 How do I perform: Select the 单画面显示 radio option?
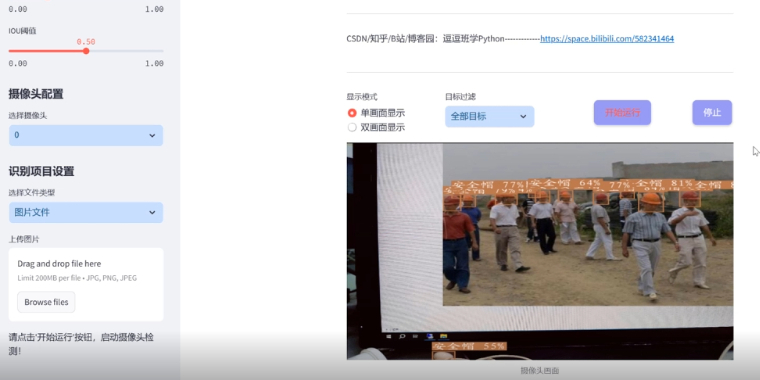point(376,113)
